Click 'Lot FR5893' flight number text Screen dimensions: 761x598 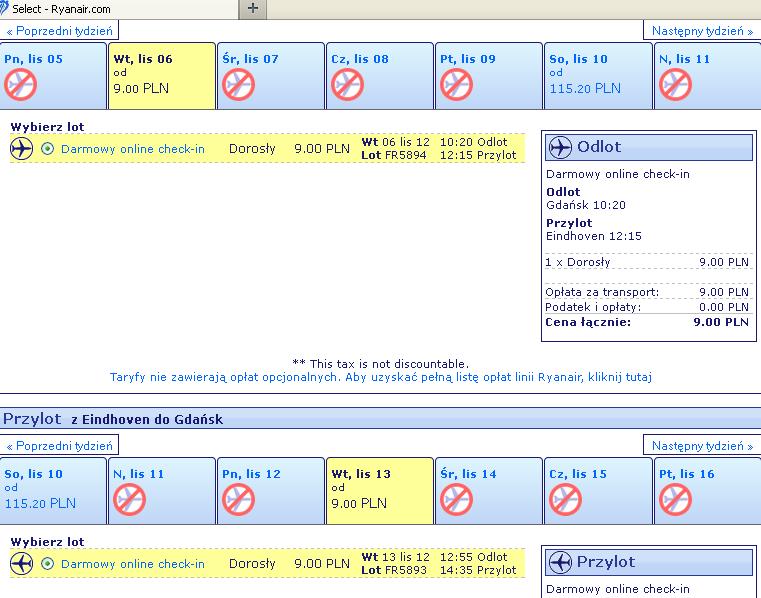click(394, 570)
